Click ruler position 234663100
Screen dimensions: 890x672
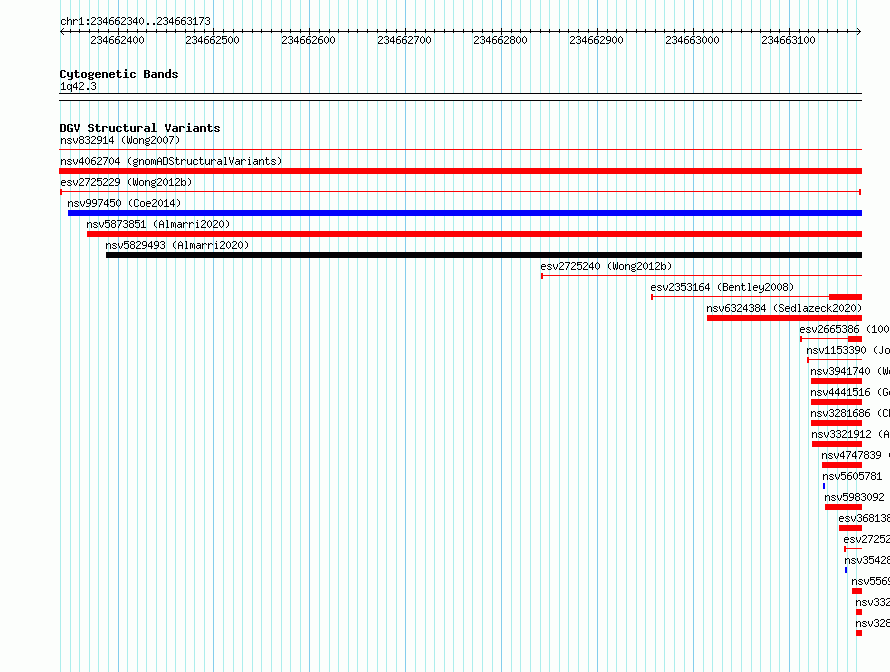click(x=788, y=40)
